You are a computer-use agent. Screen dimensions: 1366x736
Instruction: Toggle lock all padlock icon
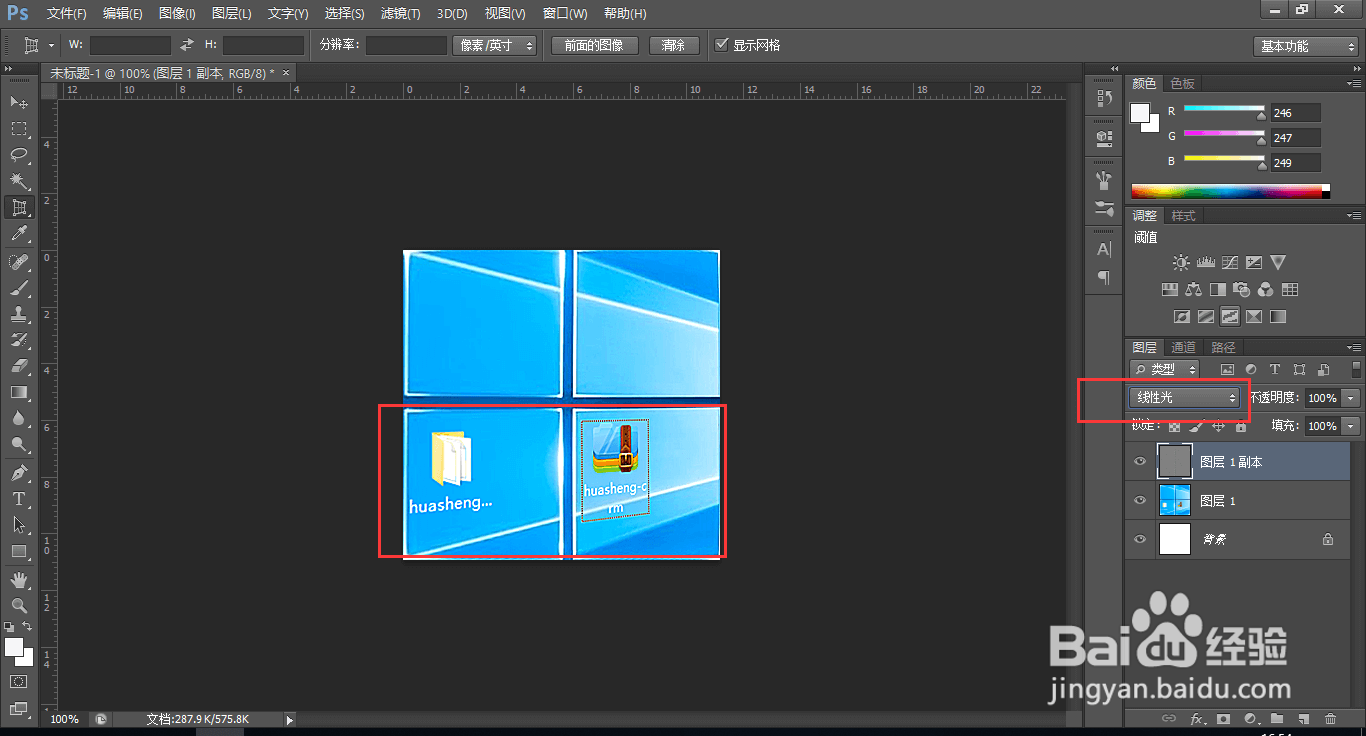[1240, 426]
